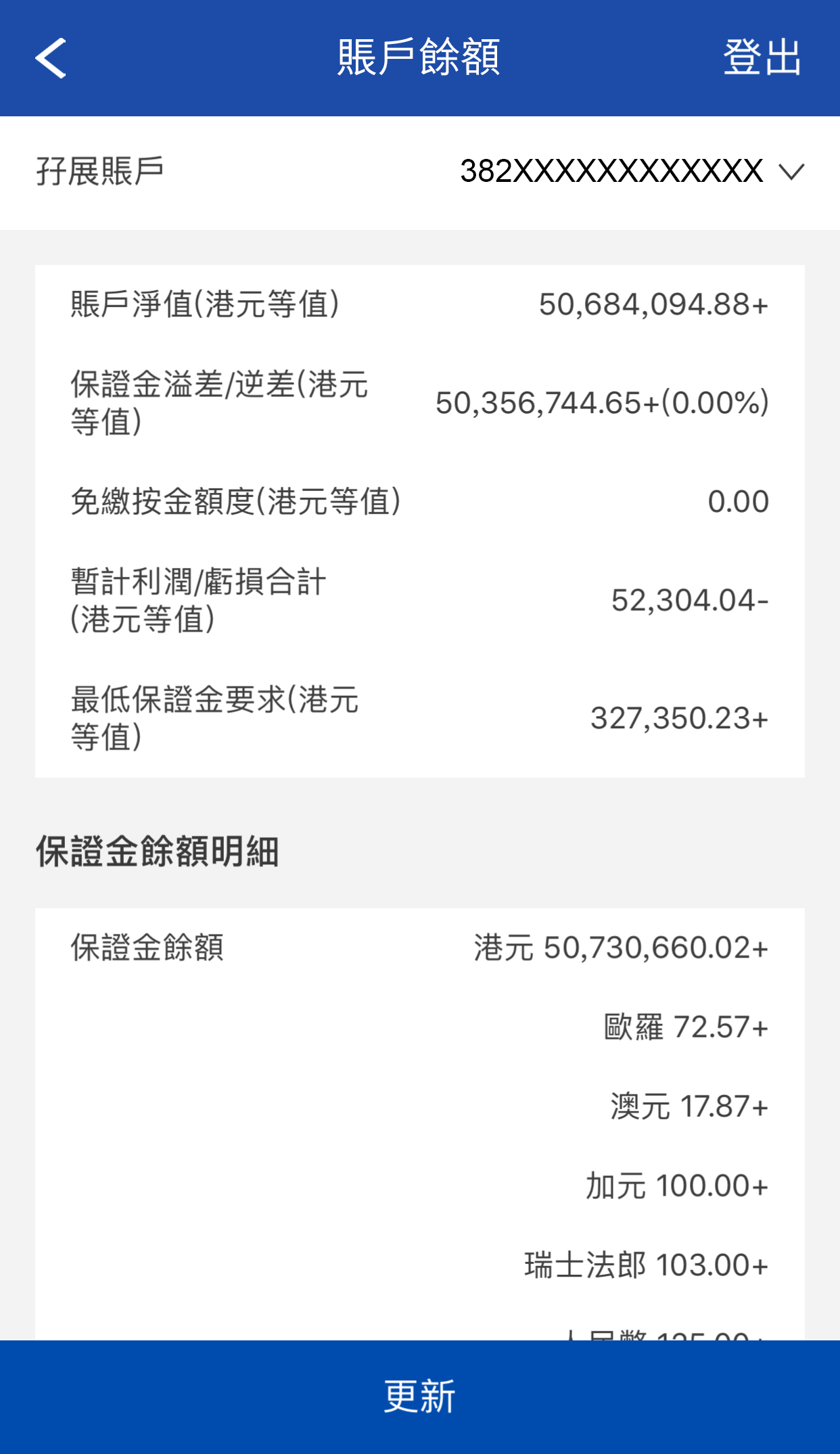840x1454 pixels.
Task: Tap the 孖展賬戶 account label
Action: click(x=100, y=171)
